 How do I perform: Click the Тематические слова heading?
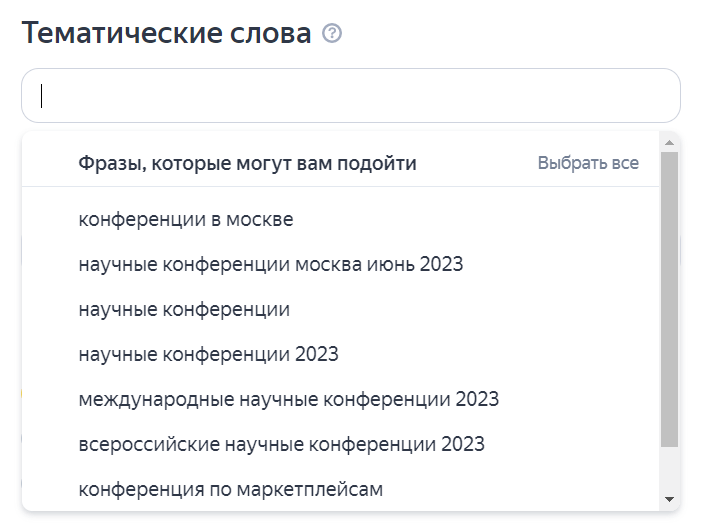coord(166,33)
